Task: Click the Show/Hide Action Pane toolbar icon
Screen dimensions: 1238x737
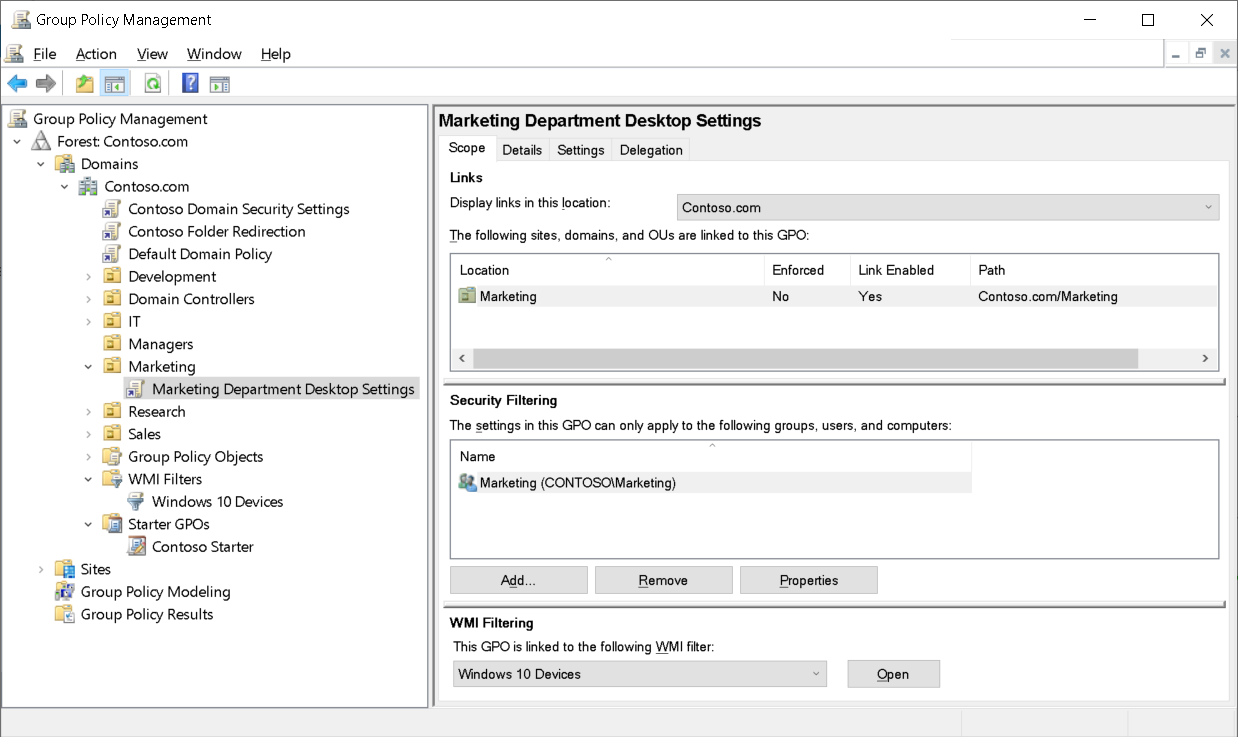Action: [219, 83]
